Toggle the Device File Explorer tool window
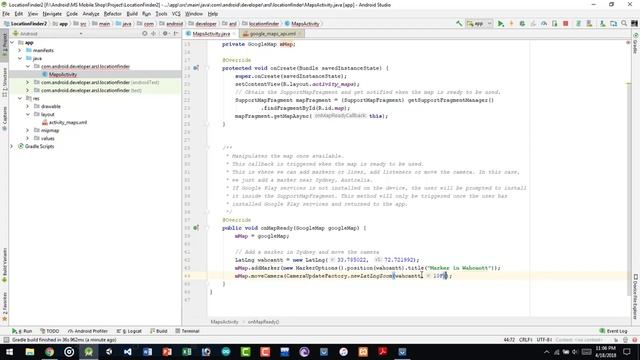The height and width of the screenshot is (360, 640). pos(636,297)
